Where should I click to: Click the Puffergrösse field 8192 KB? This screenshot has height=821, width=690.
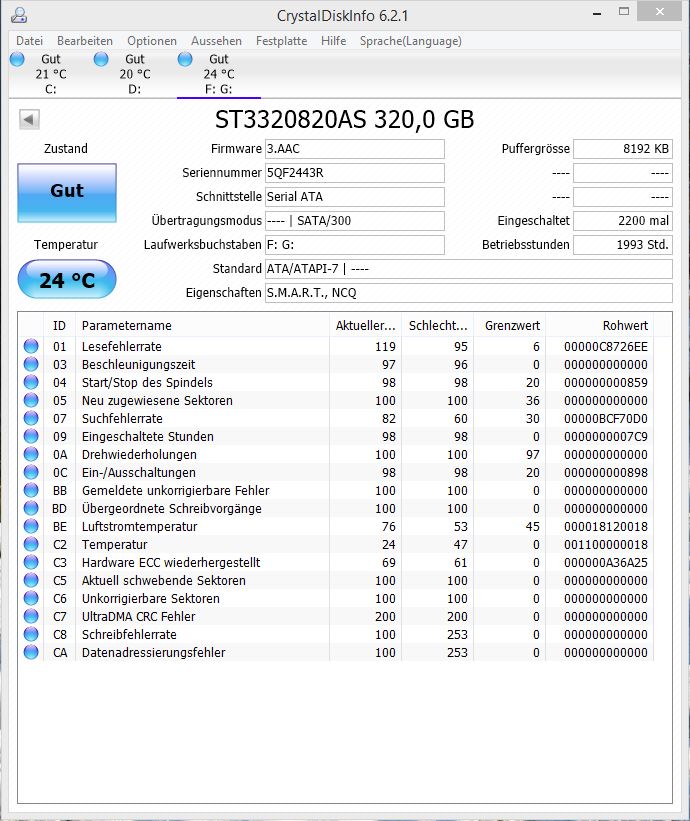click(x=623, y=149)
